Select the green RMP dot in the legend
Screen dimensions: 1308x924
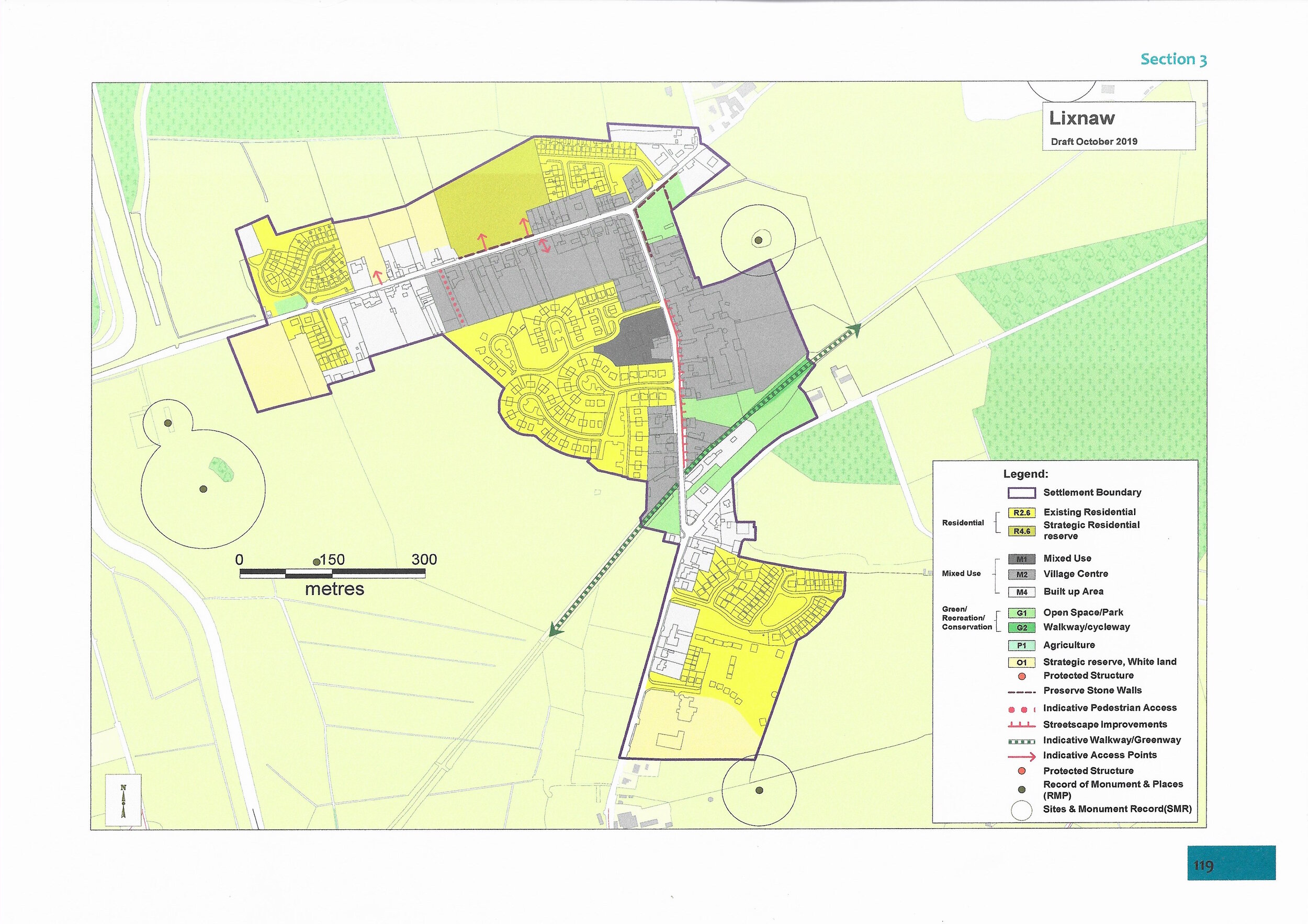point(1022,789)
